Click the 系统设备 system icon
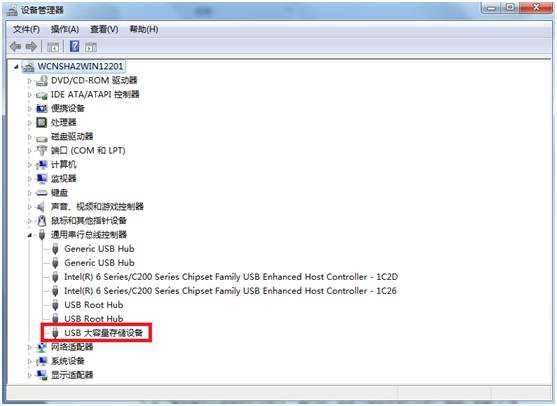Viewport: 557px width, 406px height. click(42, 361)
